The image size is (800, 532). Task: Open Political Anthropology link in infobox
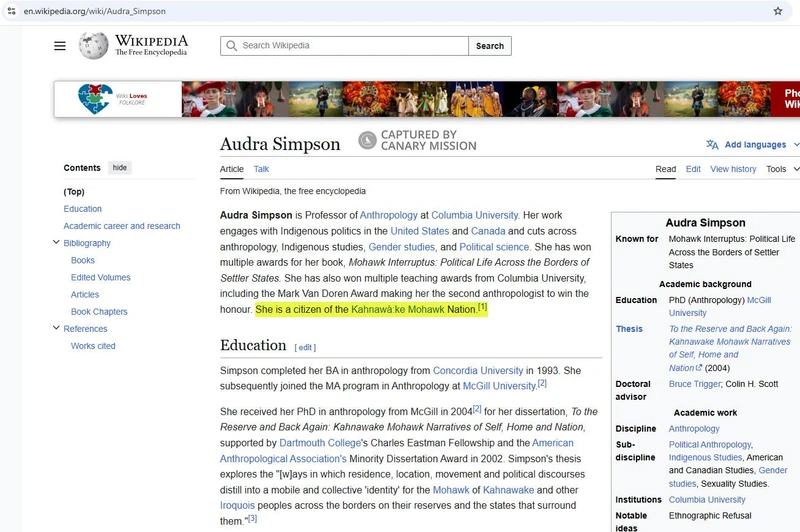point(710,444)
